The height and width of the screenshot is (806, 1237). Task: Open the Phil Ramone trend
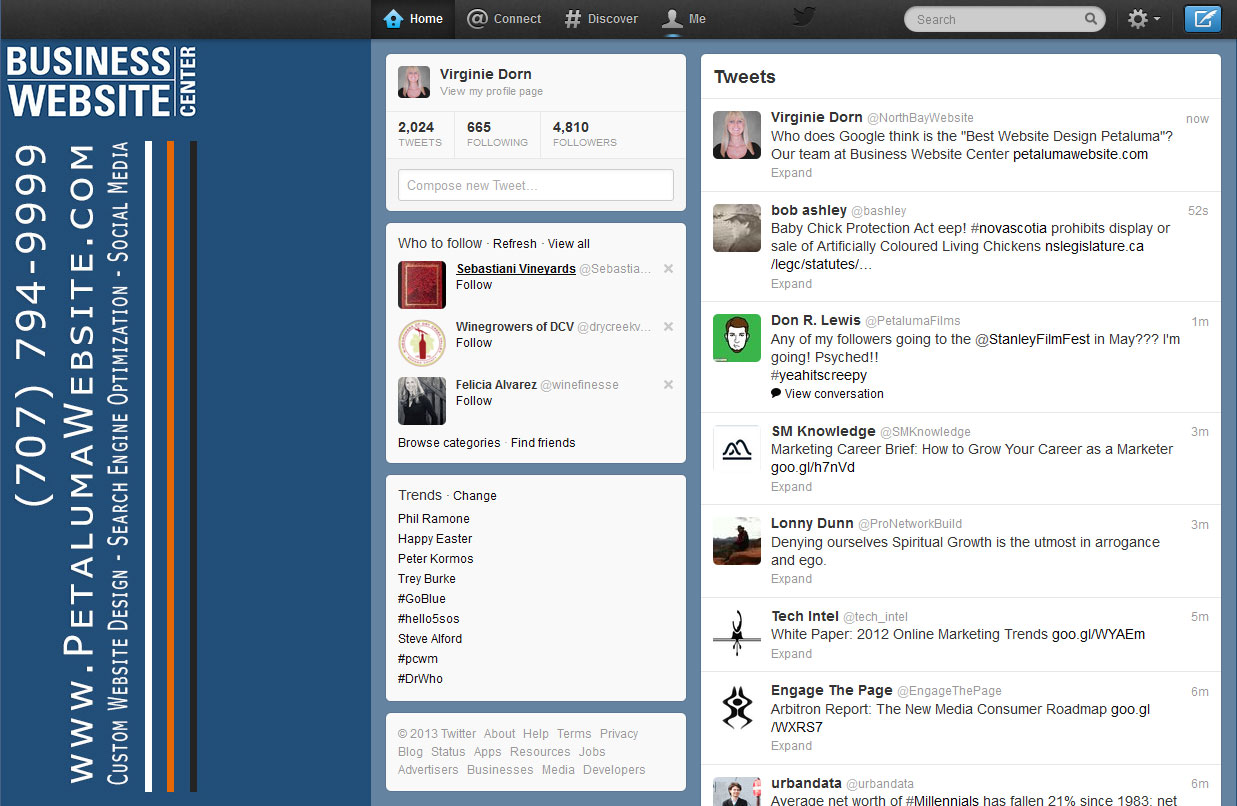coord(434,519)
